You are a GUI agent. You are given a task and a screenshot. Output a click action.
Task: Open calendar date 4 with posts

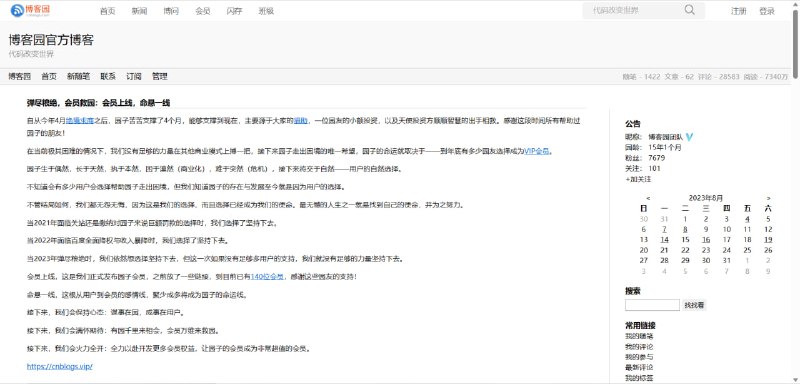tap(747, 219)
